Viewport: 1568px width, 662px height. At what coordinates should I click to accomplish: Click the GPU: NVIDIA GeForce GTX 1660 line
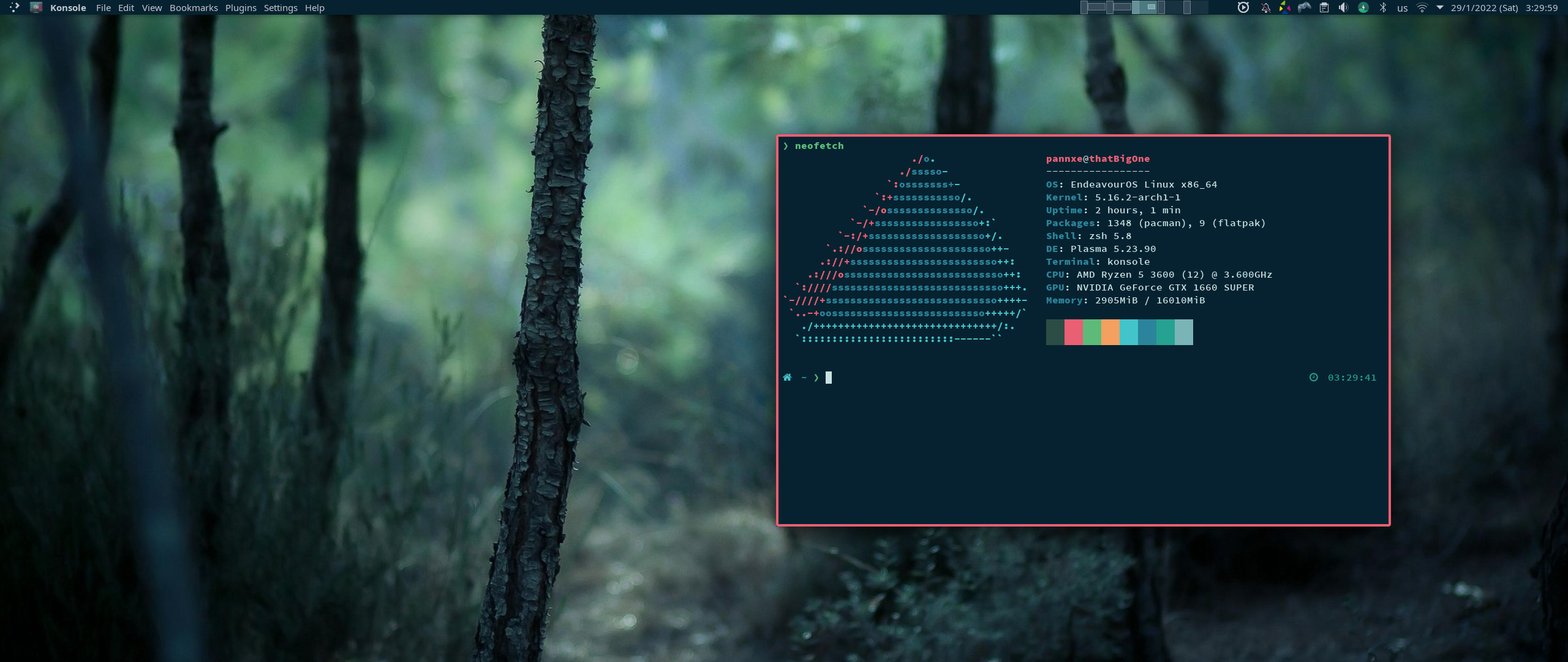(1150, 287)
